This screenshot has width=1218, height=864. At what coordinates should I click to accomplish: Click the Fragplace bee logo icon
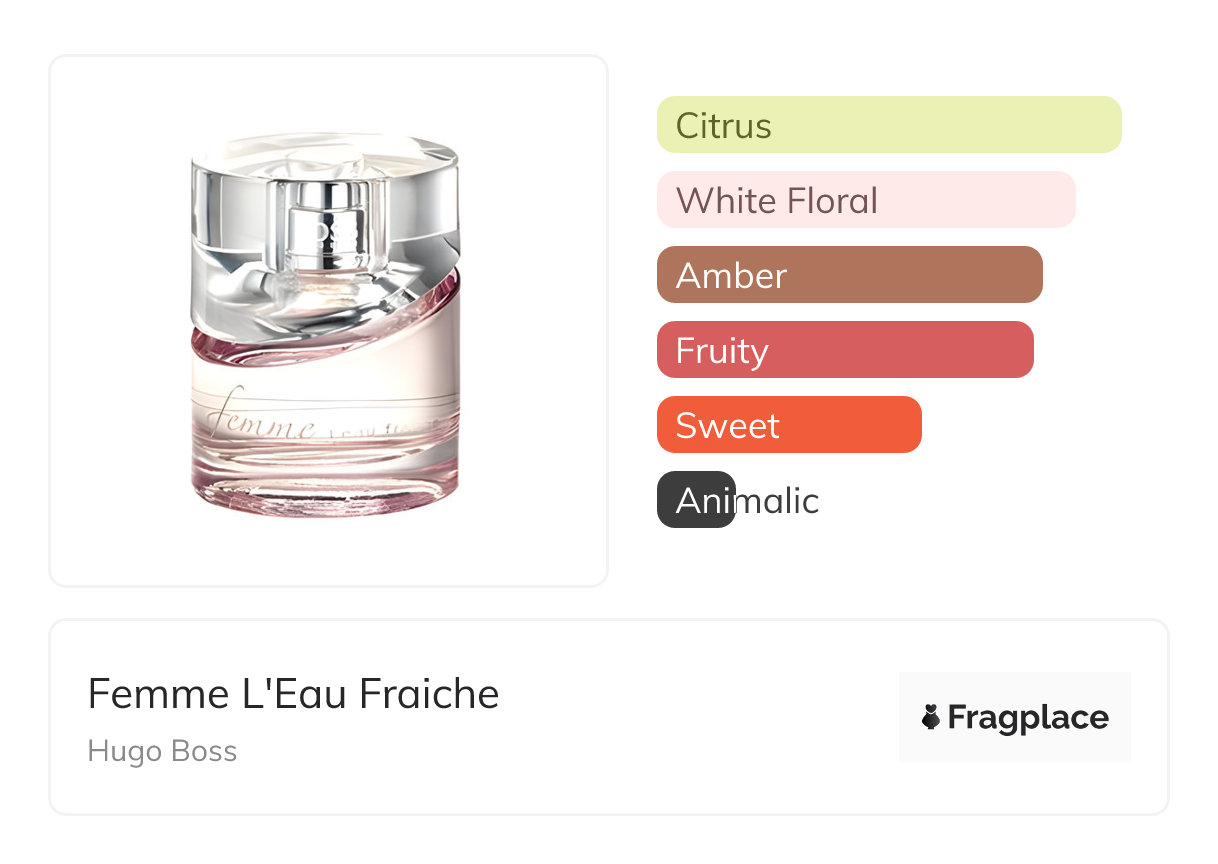[931, 717]
